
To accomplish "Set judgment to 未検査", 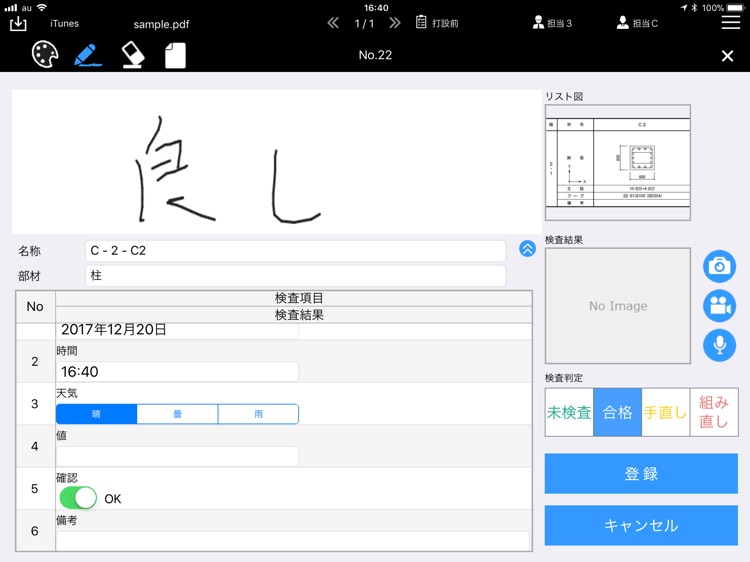I will (x=569, y=412).
